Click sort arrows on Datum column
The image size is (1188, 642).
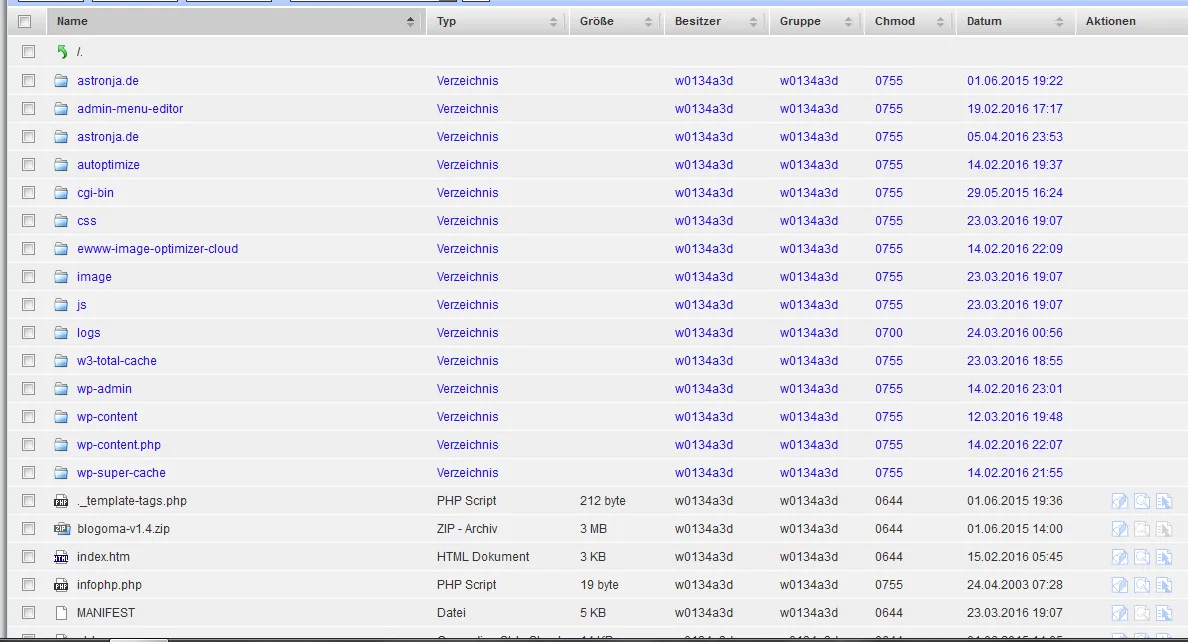pyautogui.click(x=1059, y=21)
